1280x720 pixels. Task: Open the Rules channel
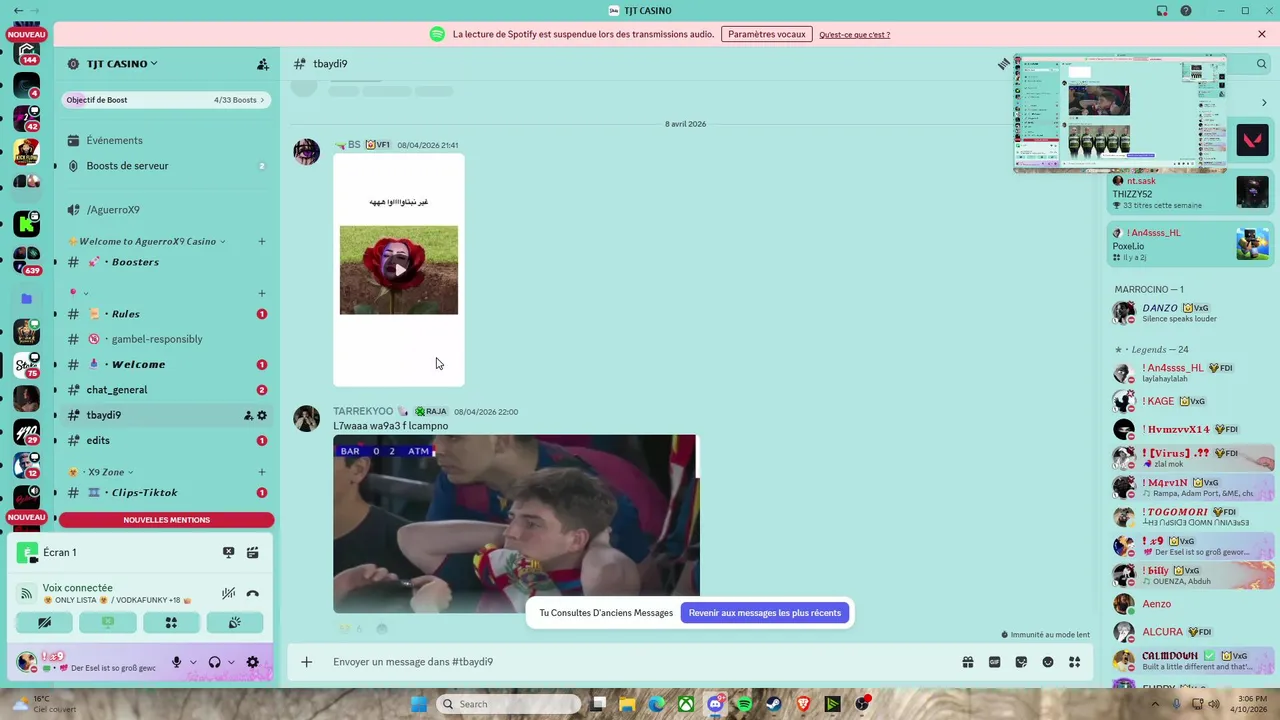[x=166, y=314]
